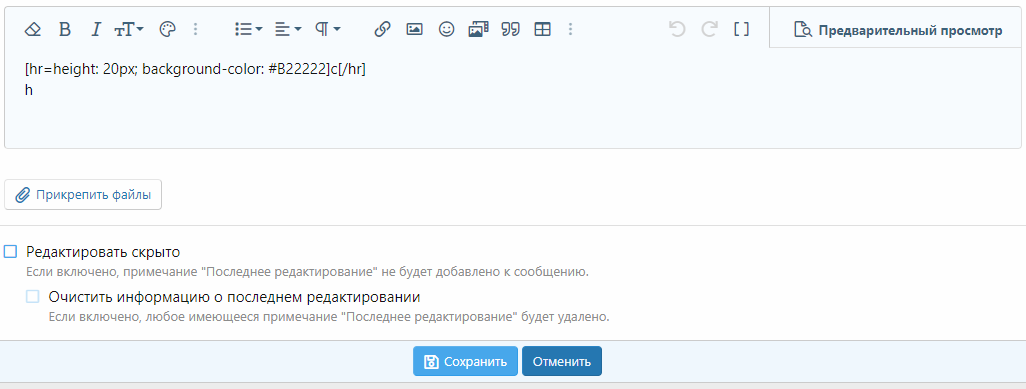
Task: Toggle bold formatting
Action: (64, 29)
